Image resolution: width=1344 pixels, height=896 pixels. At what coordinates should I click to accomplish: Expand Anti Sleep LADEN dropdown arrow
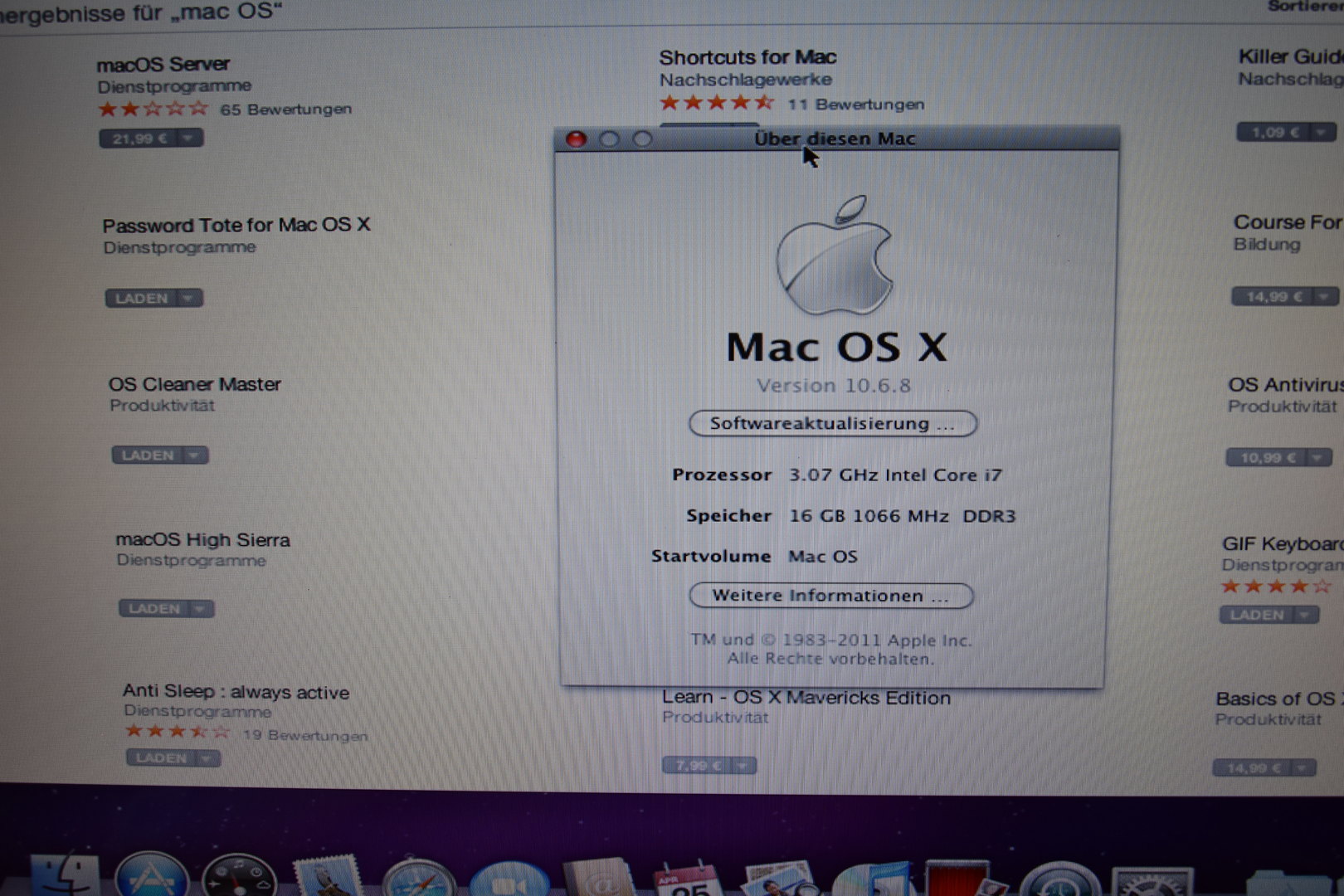207,758
